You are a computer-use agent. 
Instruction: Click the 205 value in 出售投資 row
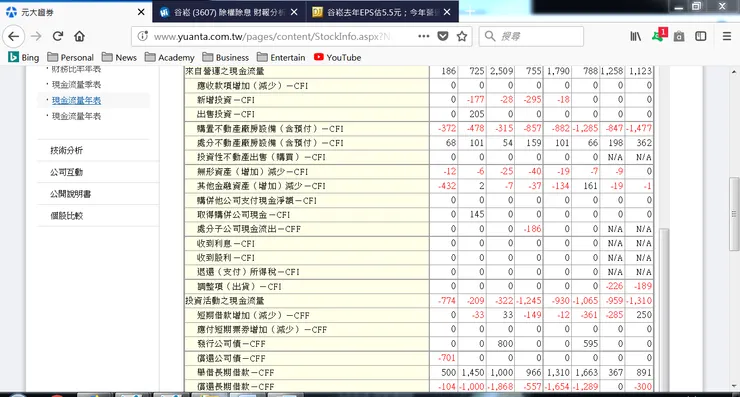click(477, 114)
